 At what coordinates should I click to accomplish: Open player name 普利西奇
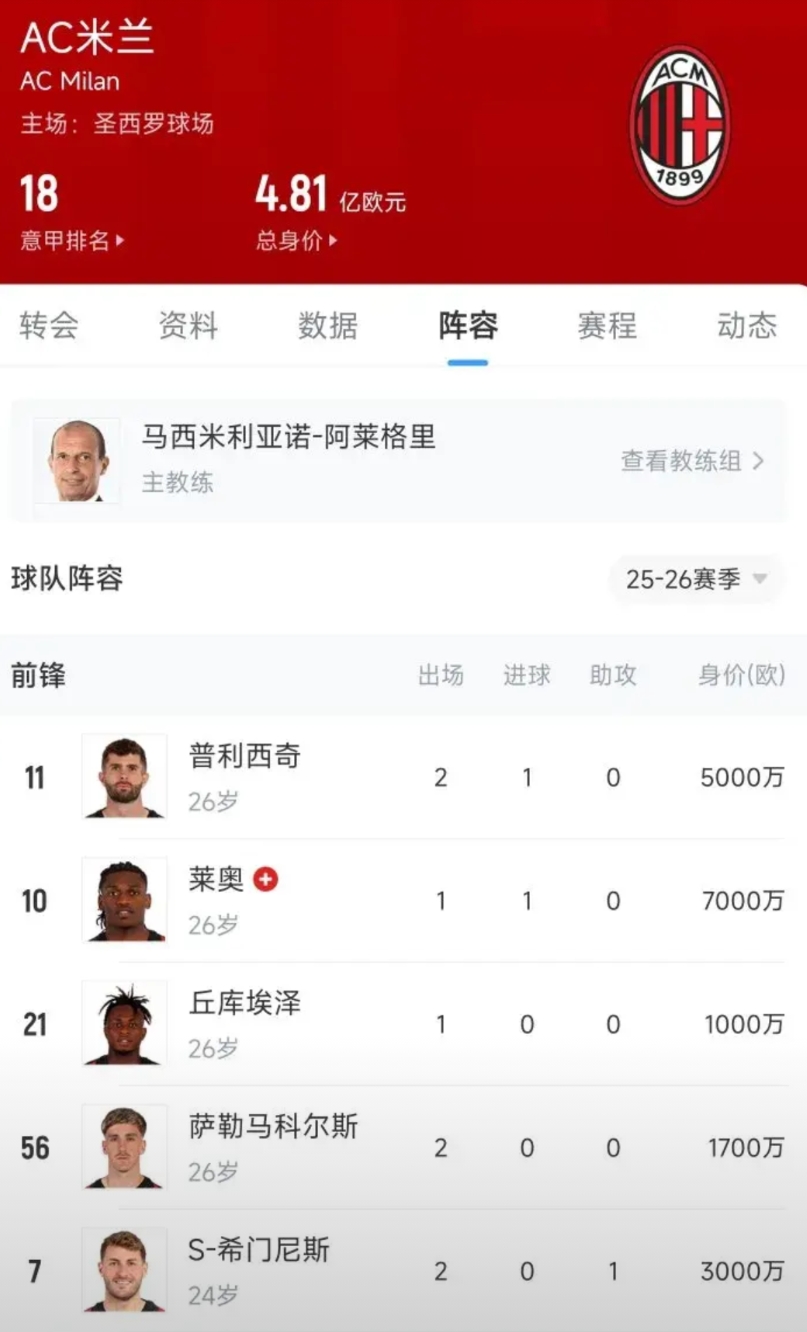[x=245, y=756]
